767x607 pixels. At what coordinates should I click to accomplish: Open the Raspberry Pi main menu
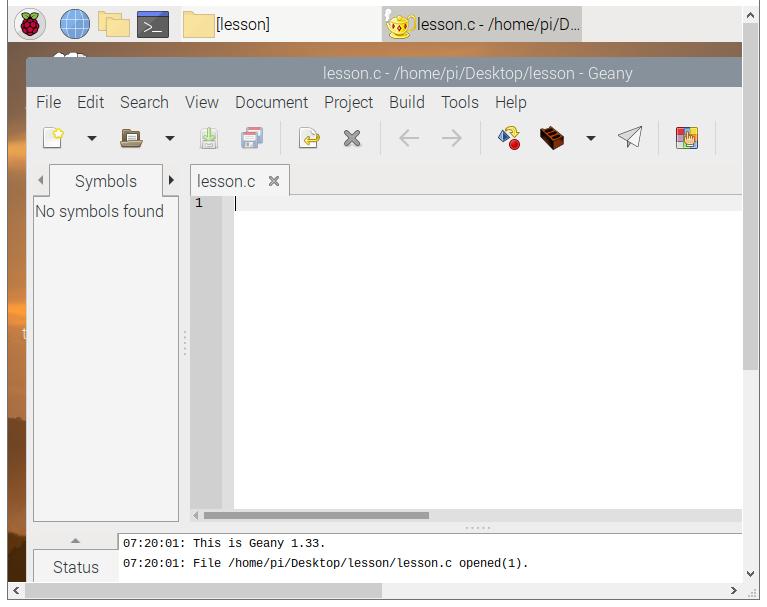[30, 23]
